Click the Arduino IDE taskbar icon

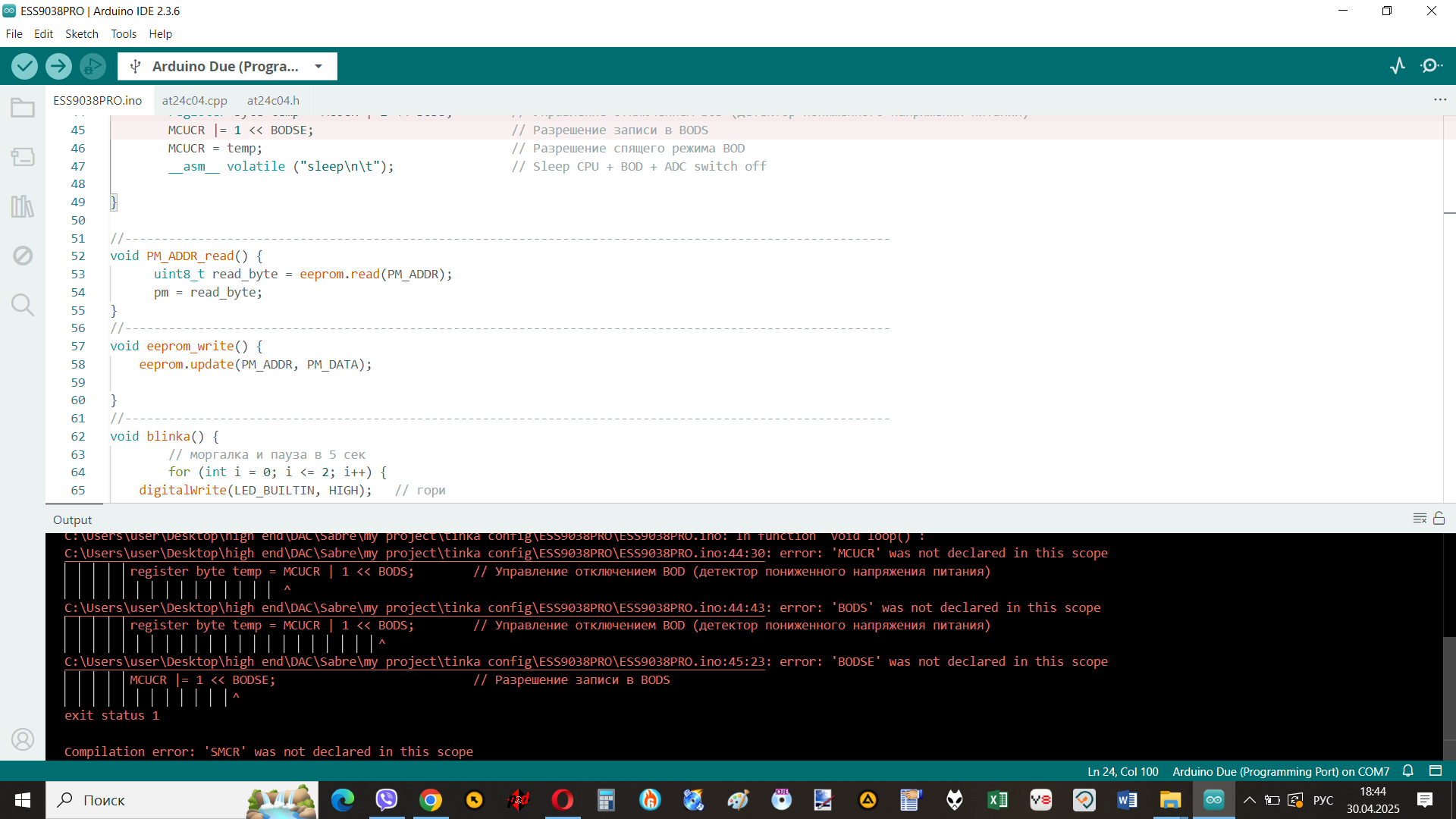point(1213,800)
